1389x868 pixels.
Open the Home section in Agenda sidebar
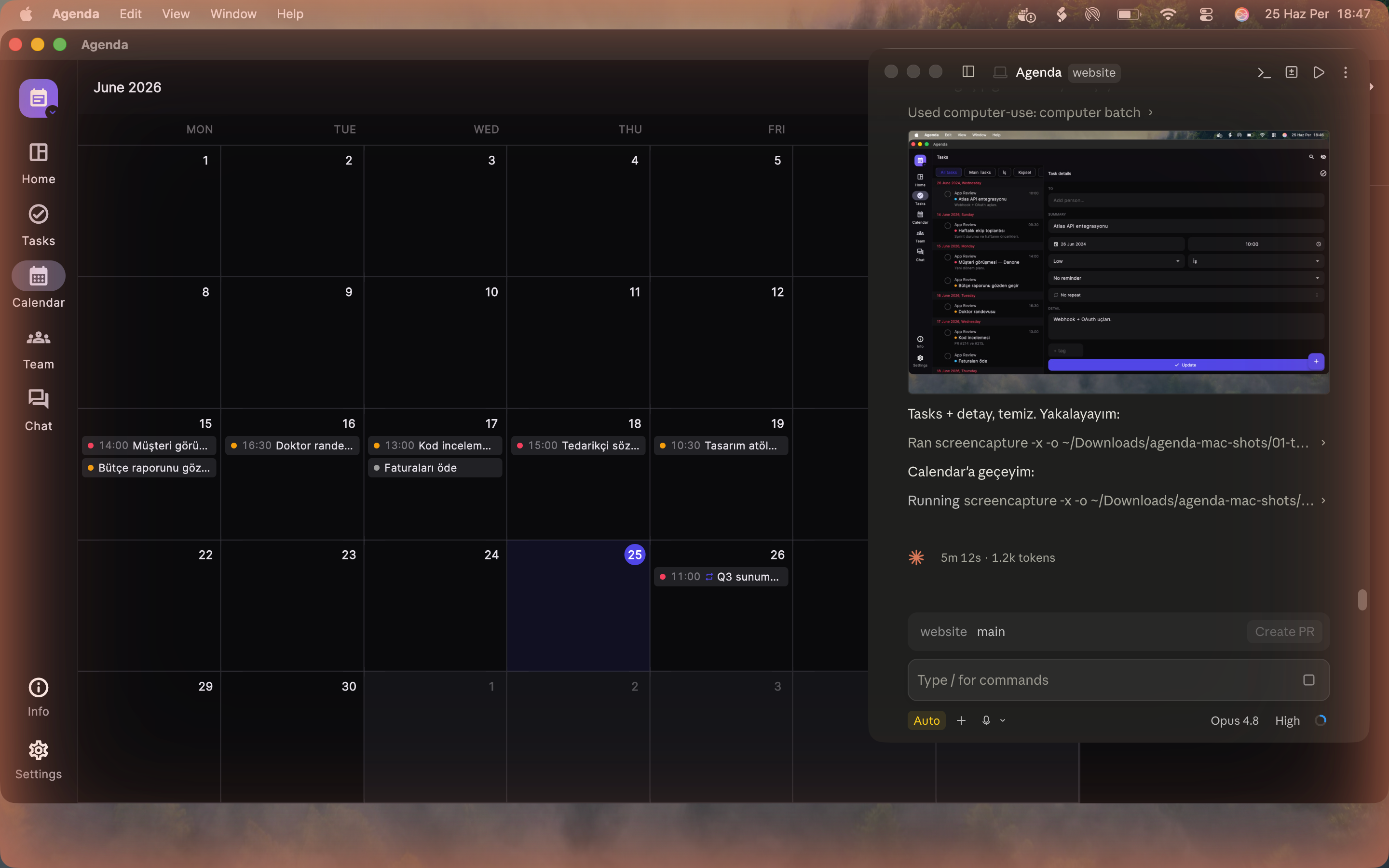click(39, 163)
